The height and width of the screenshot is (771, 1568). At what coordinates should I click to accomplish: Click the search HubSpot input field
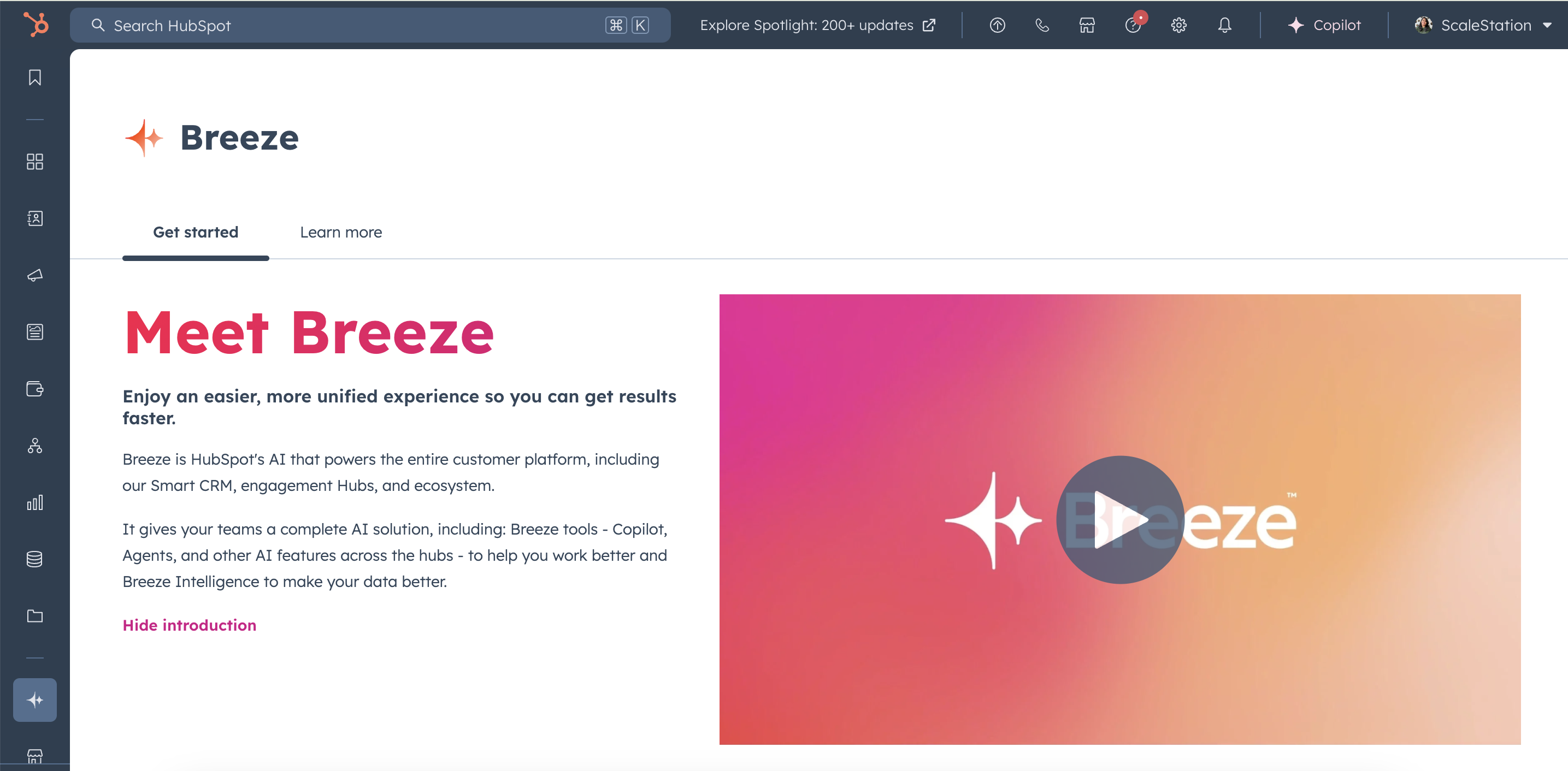(371, 25)
